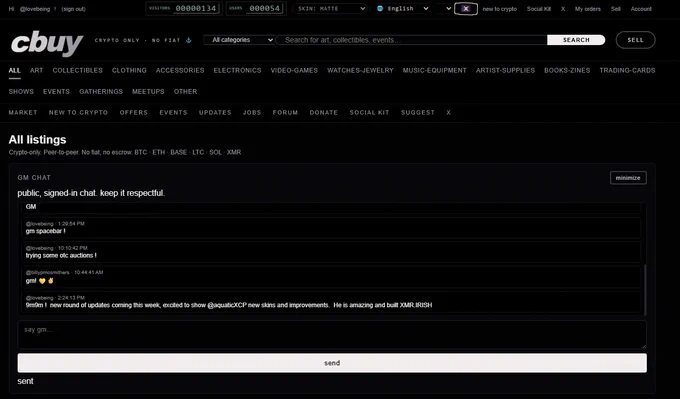Screen dimensions: 680x399
Task: Open UPDATES in the secondary nav
Action: 215,112
